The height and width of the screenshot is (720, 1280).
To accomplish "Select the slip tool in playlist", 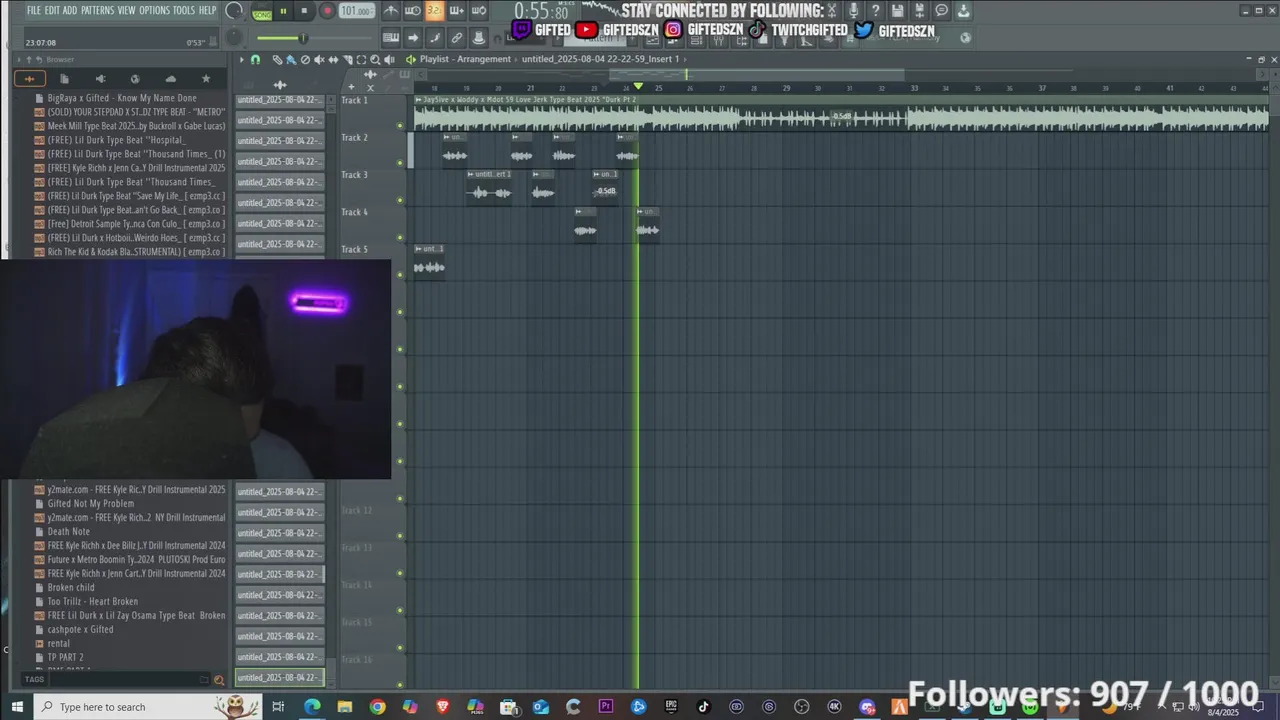I will (333, 59).
